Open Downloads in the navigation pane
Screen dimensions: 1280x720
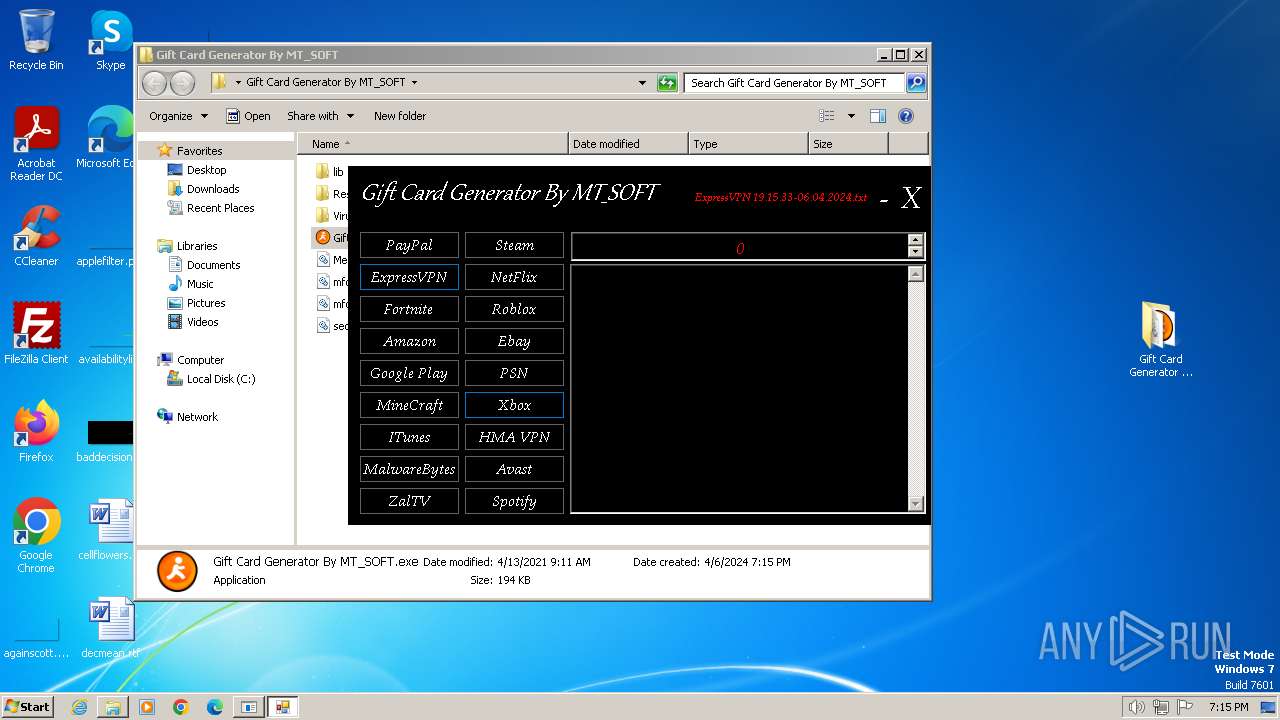point(213,189)
